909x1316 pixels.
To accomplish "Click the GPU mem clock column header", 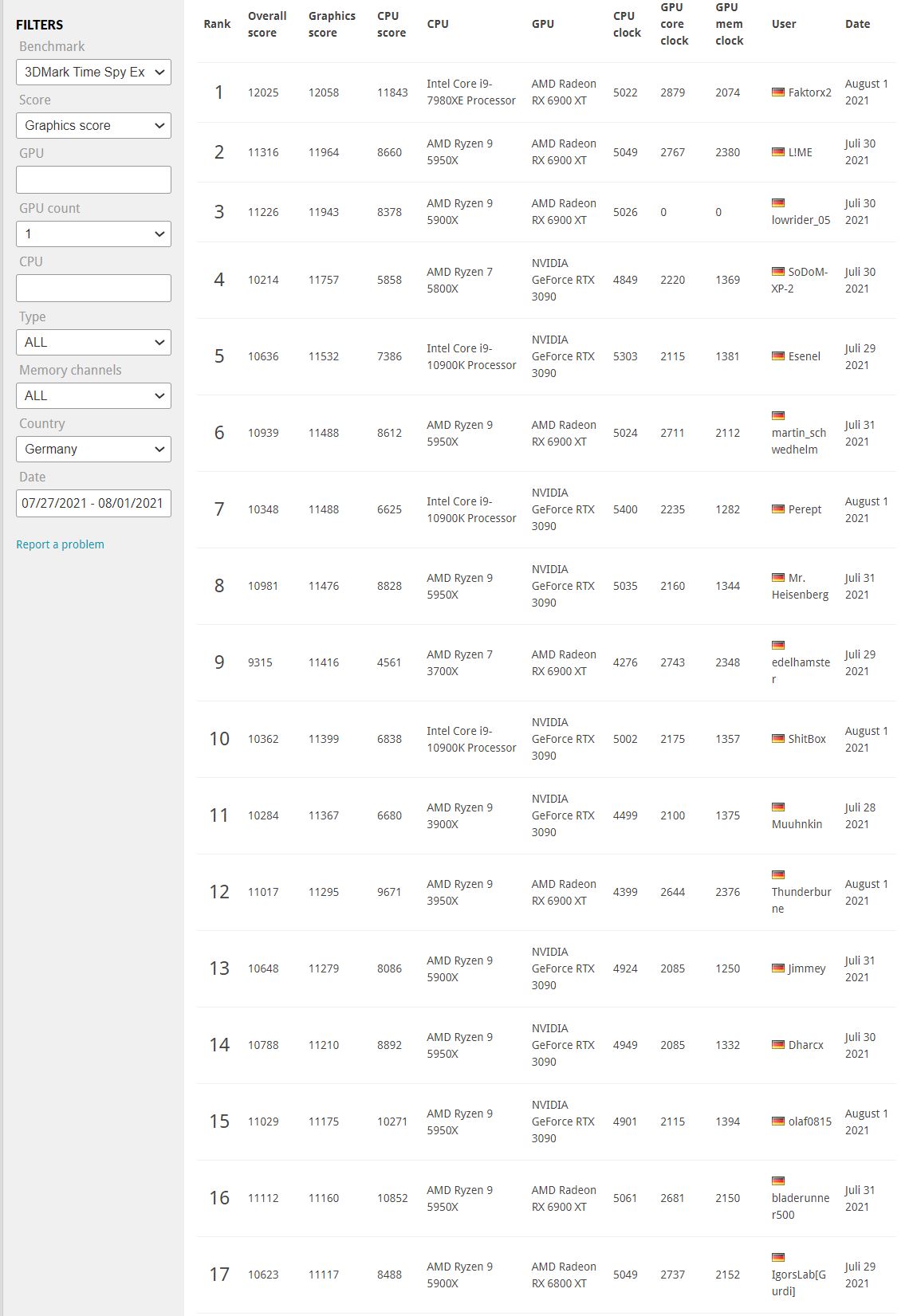I will click(729, 24).
